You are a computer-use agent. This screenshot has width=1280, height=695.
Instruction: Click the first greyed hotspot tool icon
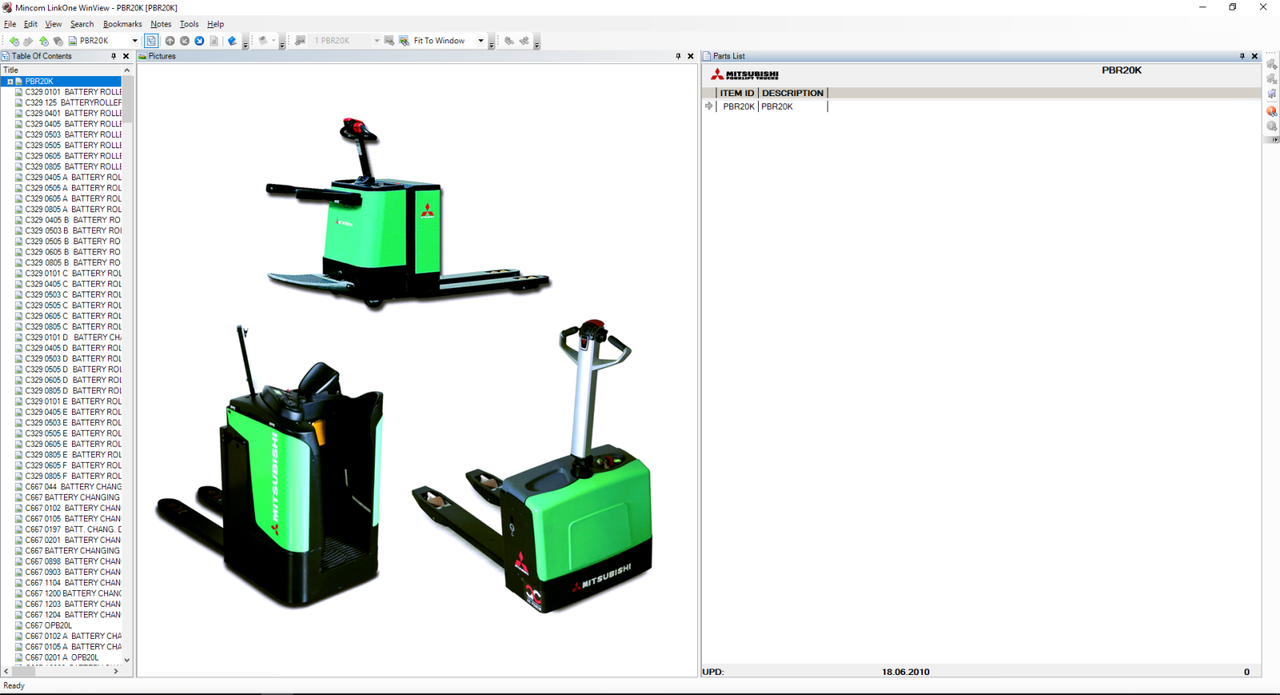[x=509, y=41]
